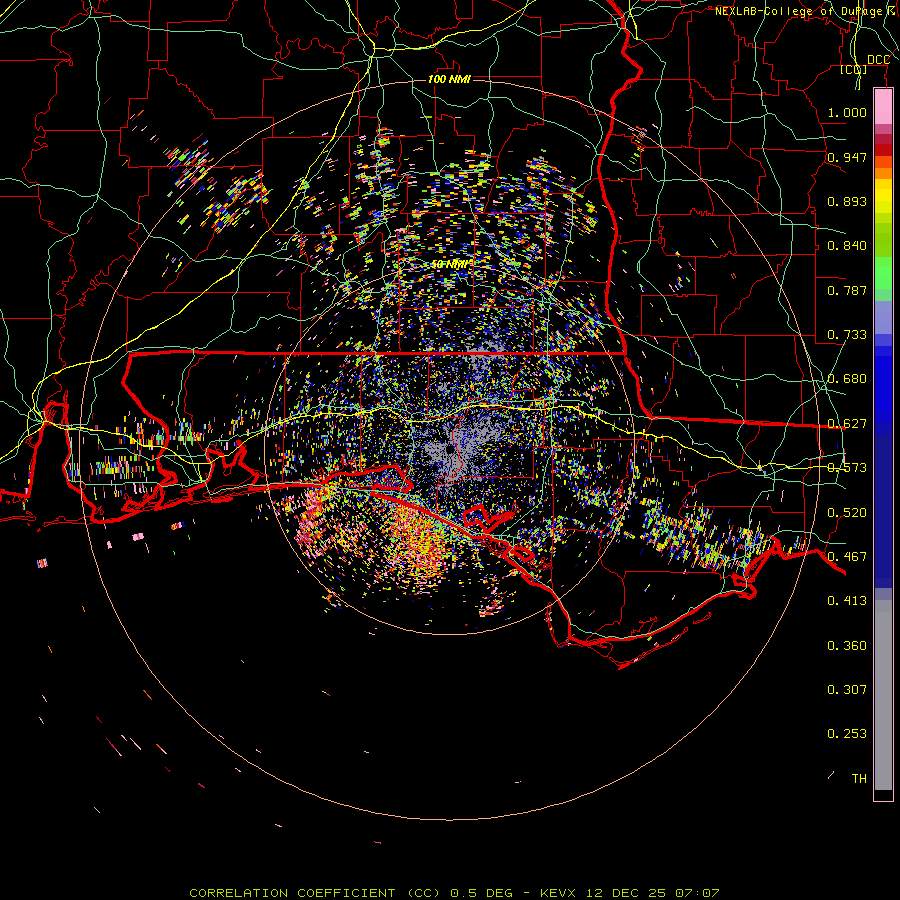Screen dimensions: 900x900
Task: Click the 0.307 color scale value
Action: (847, 690)
